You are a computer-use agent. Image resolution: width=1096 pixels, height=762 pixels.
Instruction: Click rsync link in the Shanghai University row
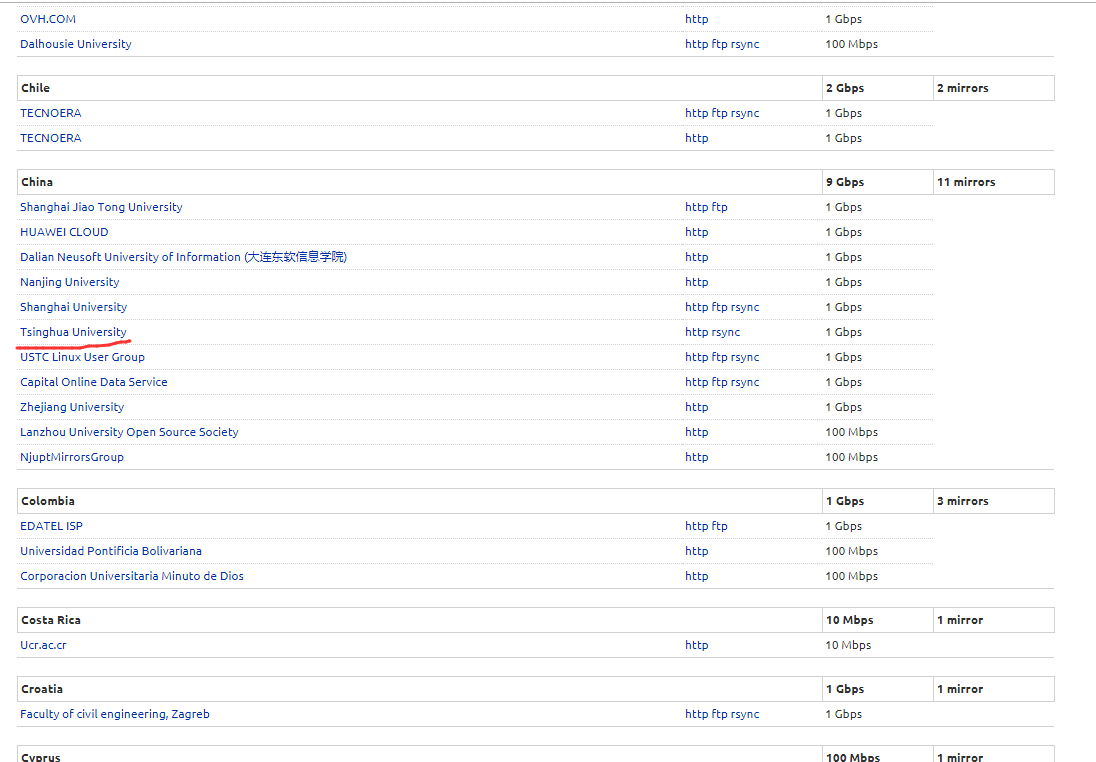(x=745, y=307)
